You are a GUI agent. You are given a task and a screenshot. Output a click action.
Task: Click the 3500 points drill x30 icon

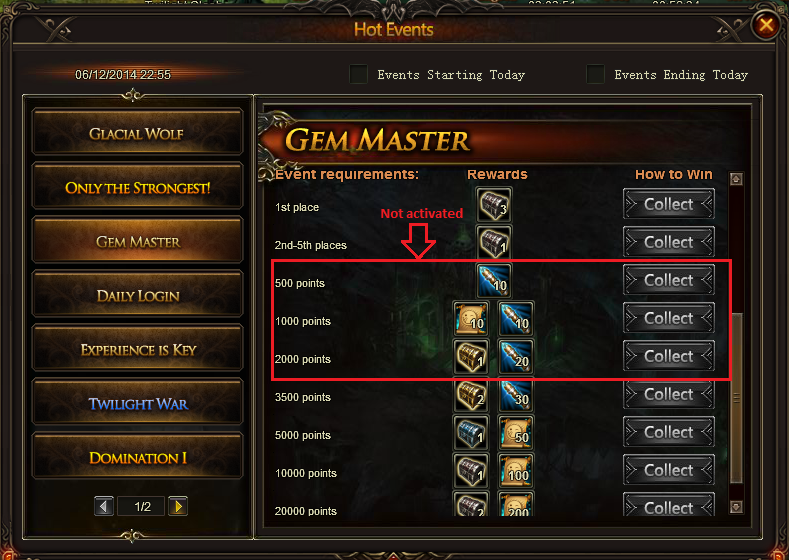point(516,395)
